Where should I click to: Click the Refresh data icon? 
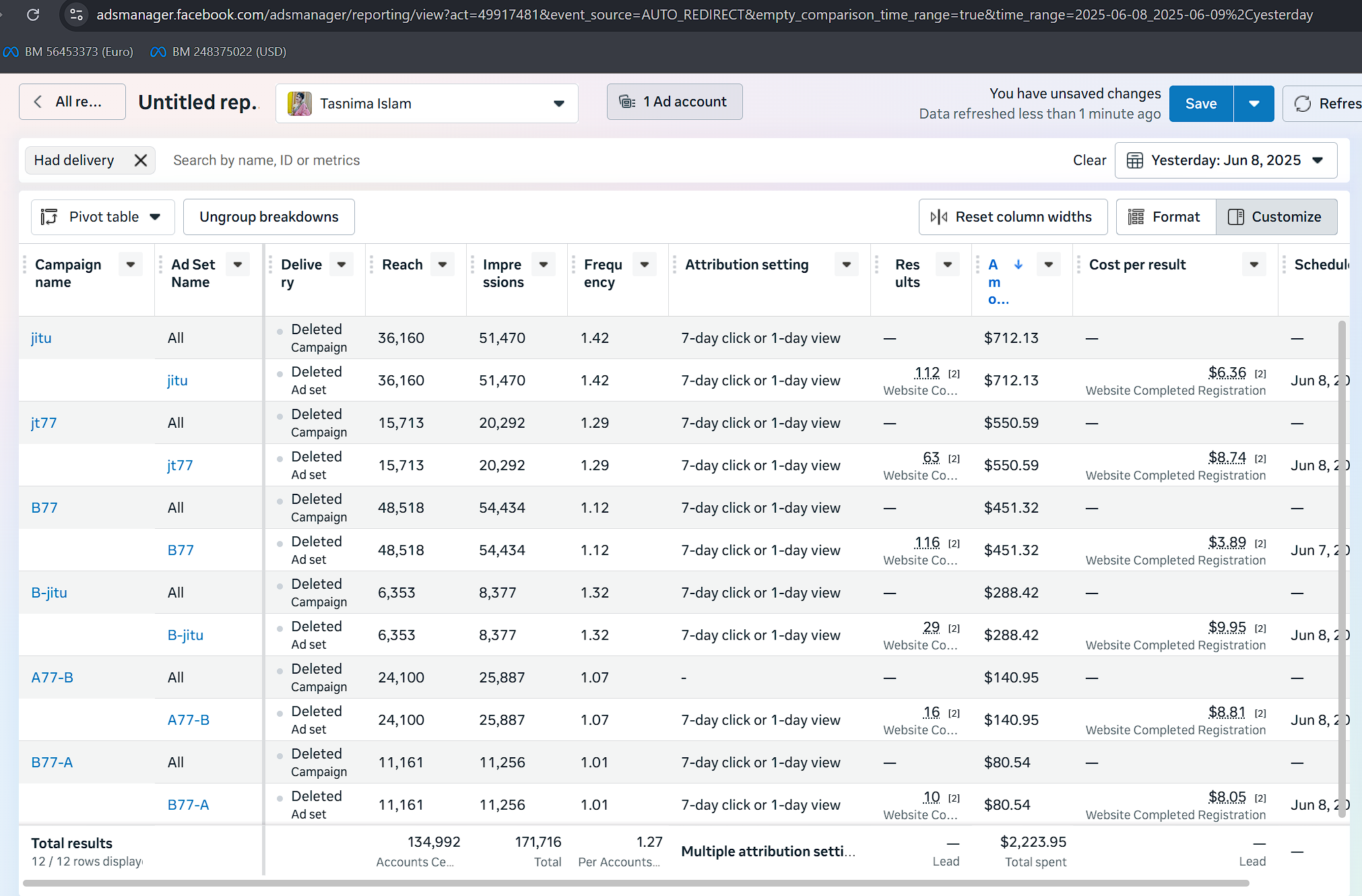1303,104
